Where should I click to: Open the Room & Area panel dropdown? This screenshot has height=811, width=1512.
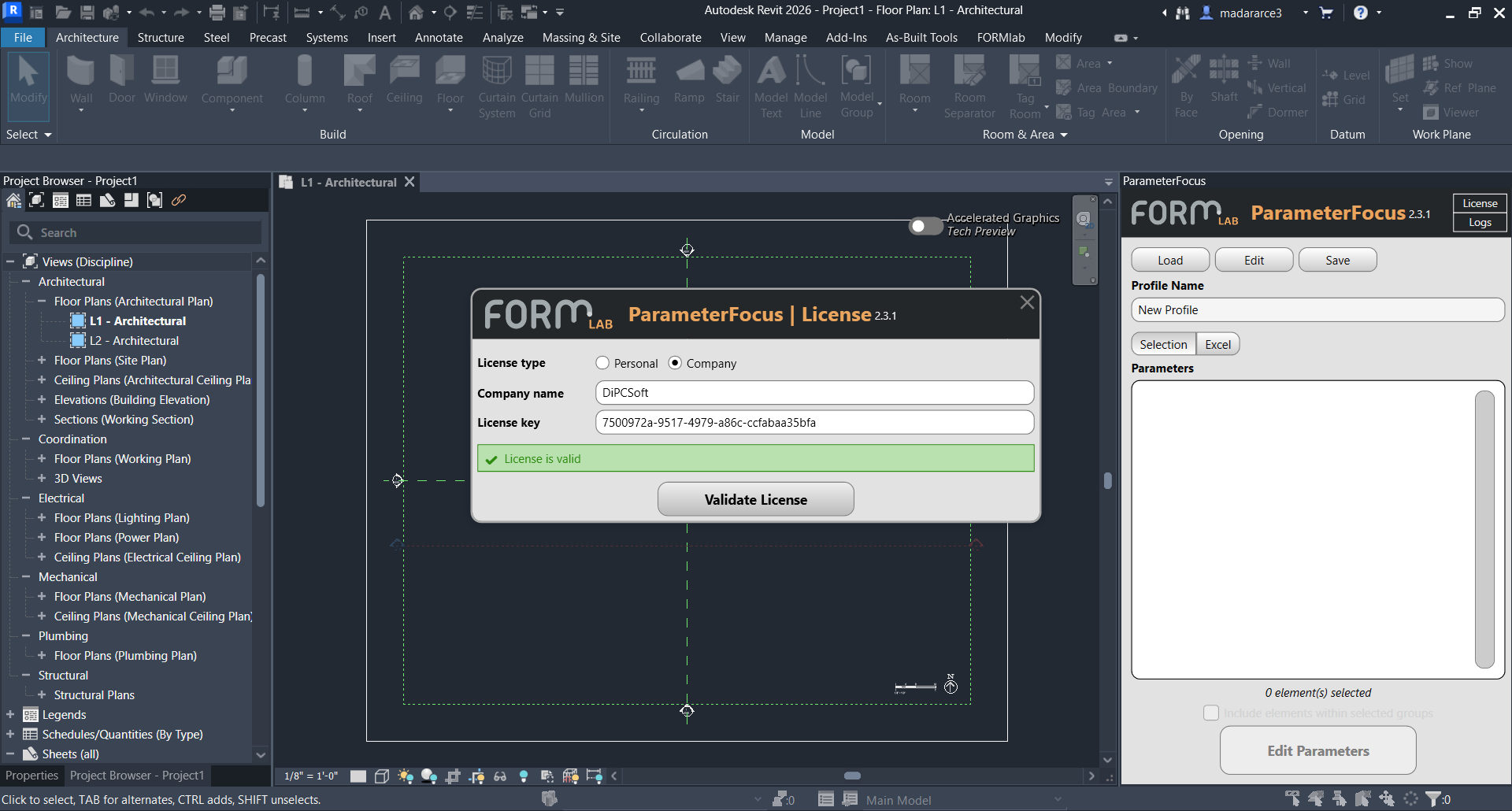(x=1025, y=135)
